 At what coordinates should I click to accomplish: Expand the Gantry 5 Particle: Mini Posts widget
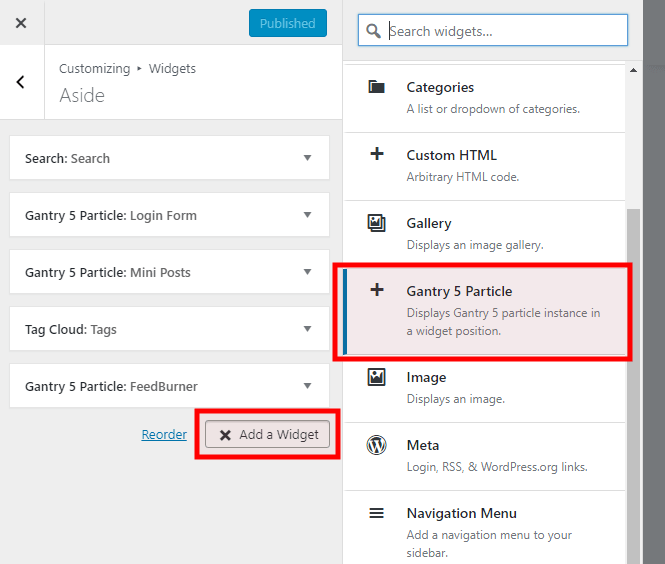169,272
